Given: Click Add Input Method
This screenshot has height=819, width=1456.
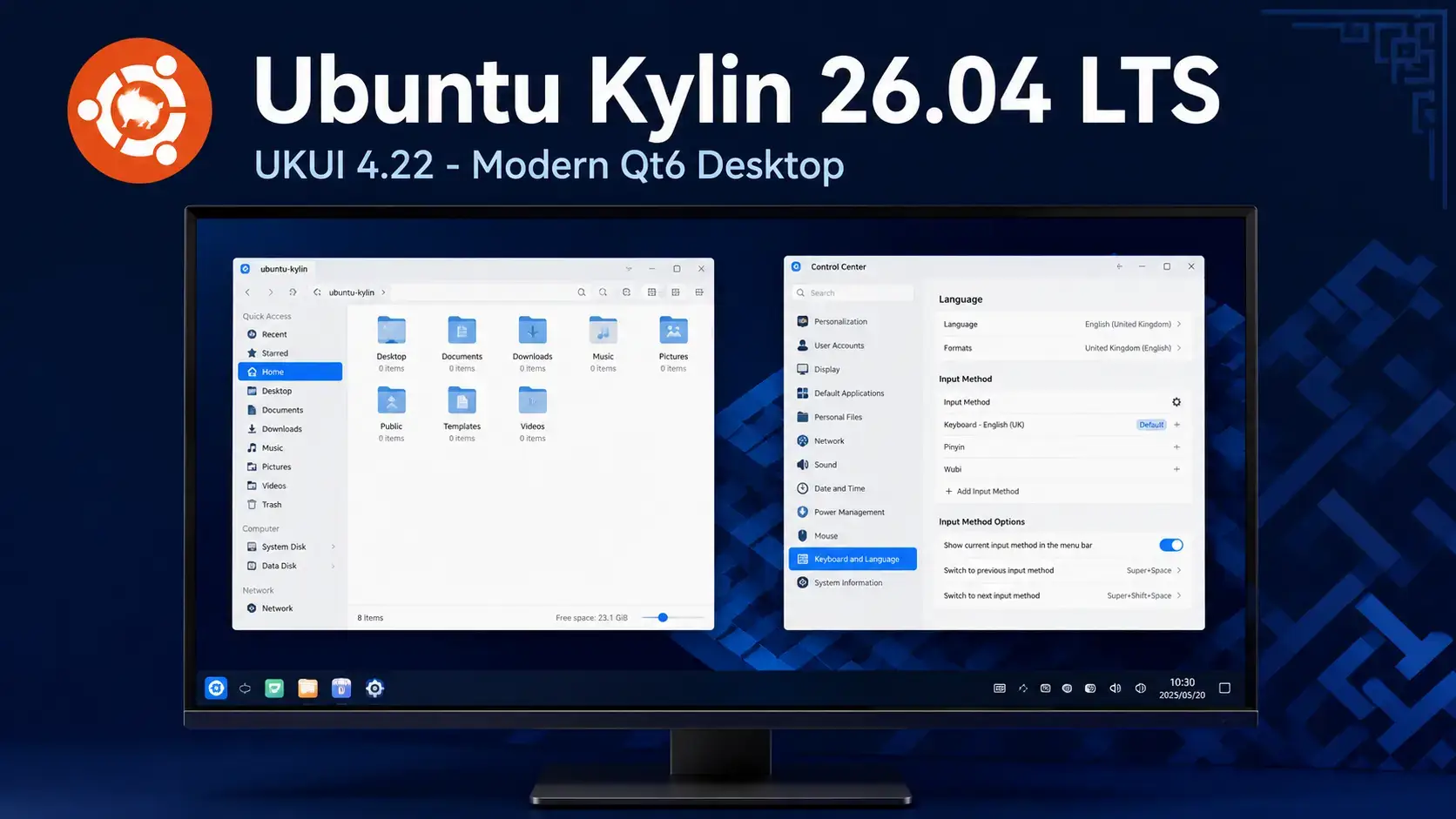Looking at the screenshot, I should tap(982, 492).
